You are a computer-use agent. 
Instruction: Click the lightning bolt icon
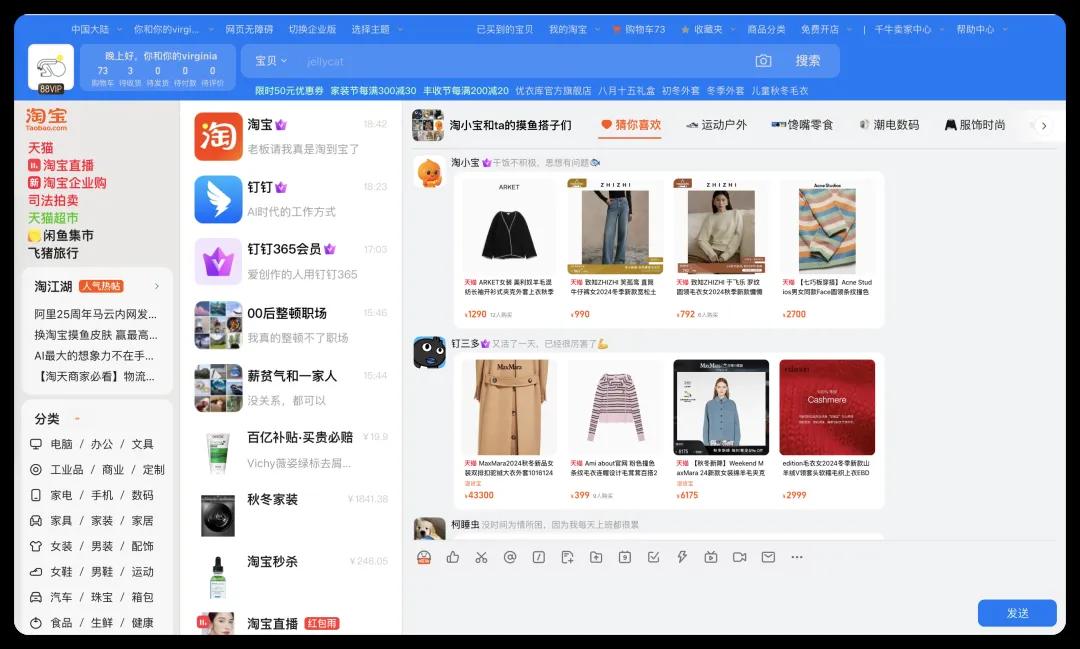click(x=682, y=557)
